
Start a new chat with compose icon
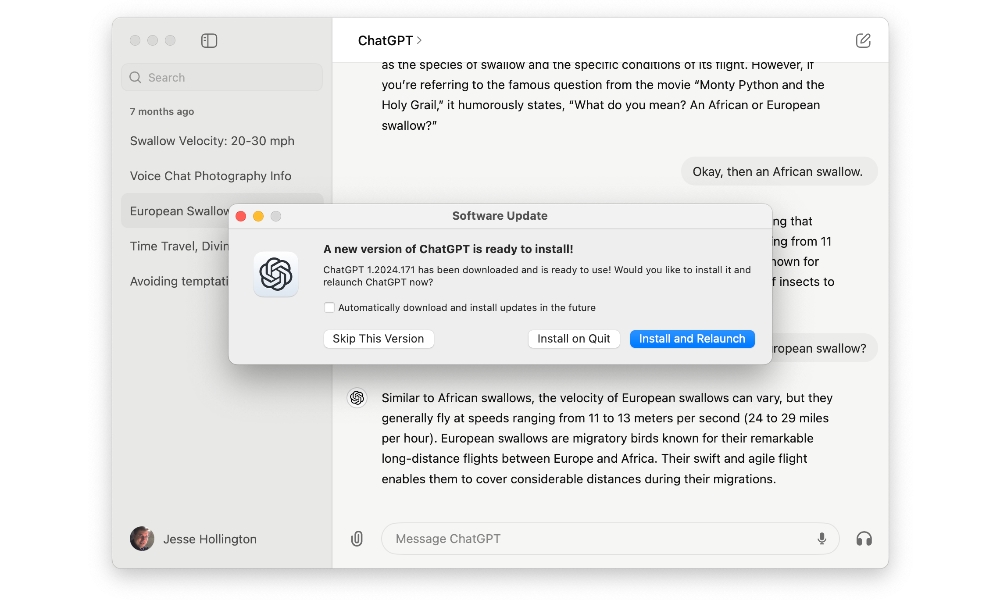[863, 41]
